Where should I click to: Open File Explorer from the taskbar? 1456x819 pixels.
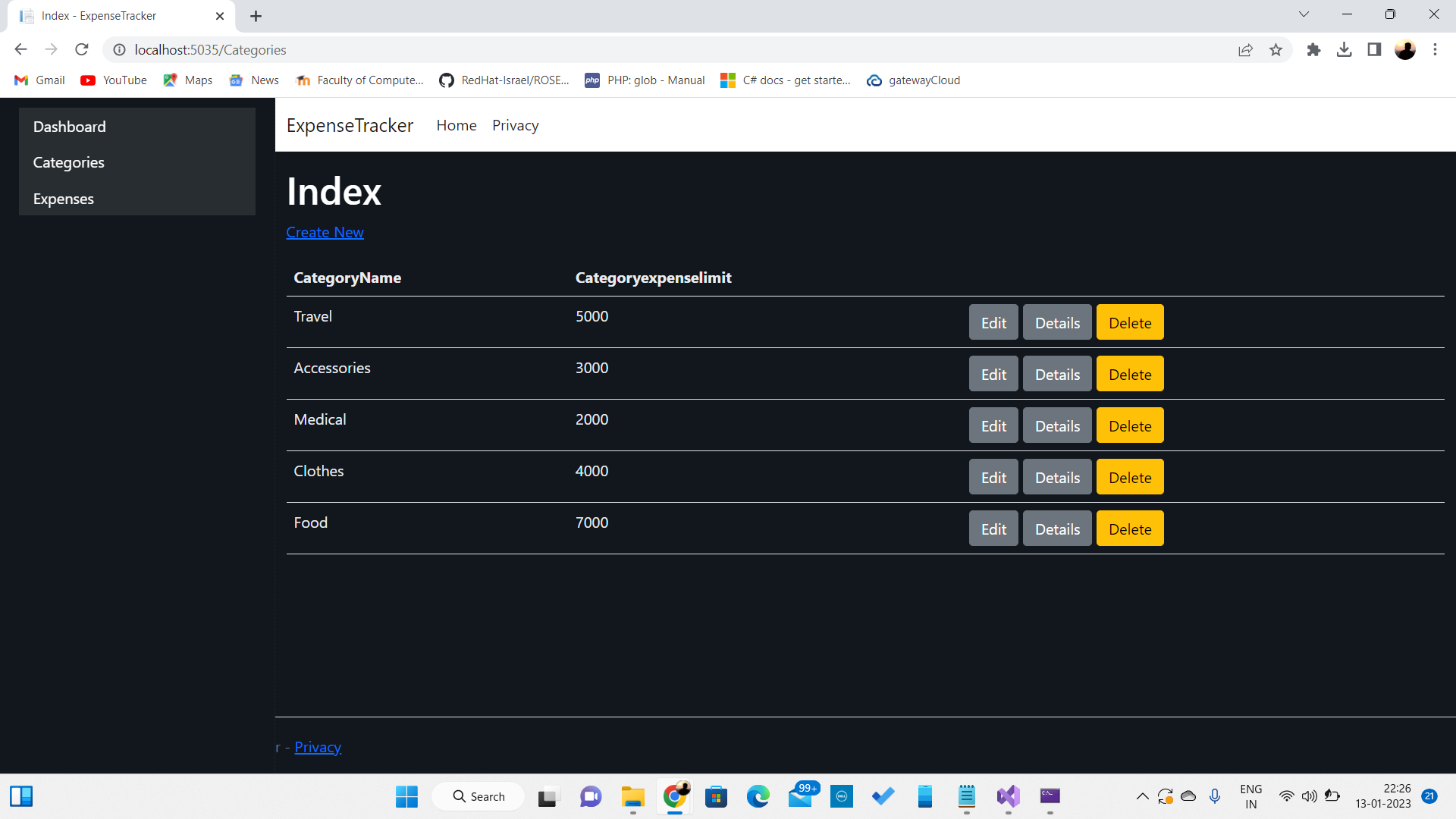pyautogui.click(x=632, y=796)
